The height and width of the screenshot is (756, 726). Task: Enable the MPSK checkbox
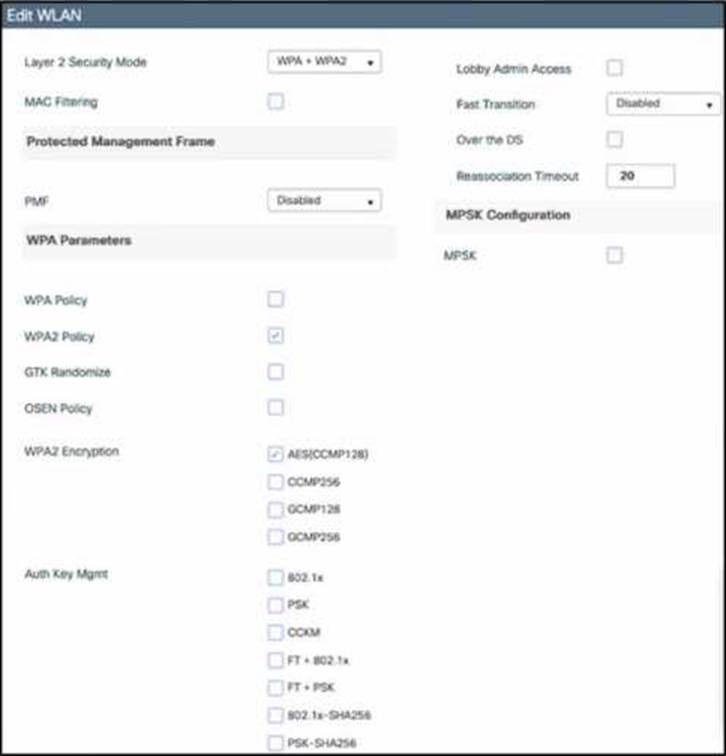(x=615, y=256)
